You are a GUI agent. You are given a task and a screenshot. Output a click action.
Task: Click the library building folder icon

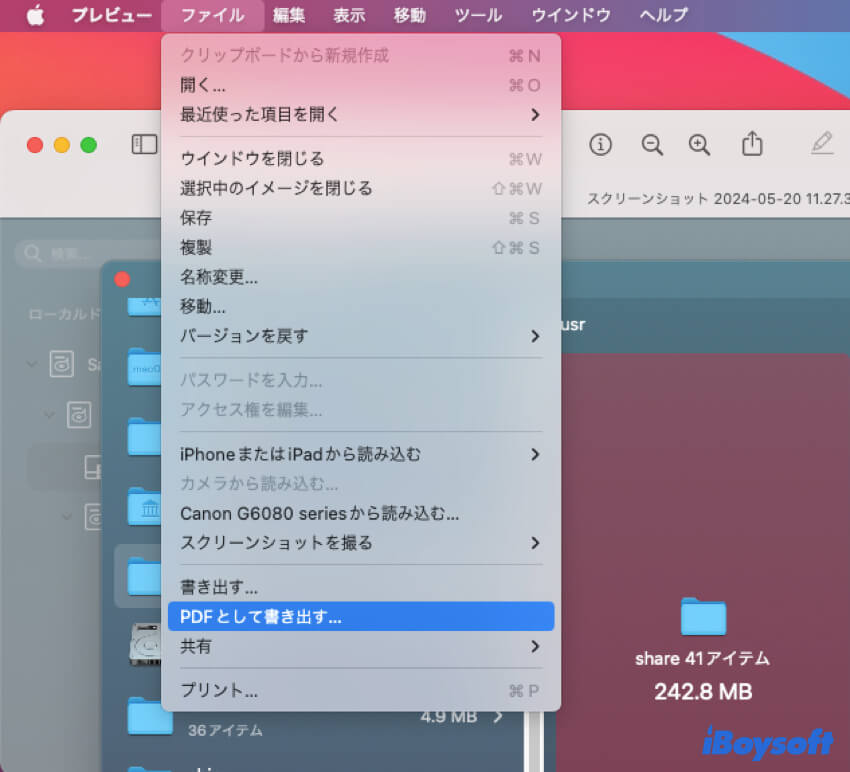coord(145,507)
